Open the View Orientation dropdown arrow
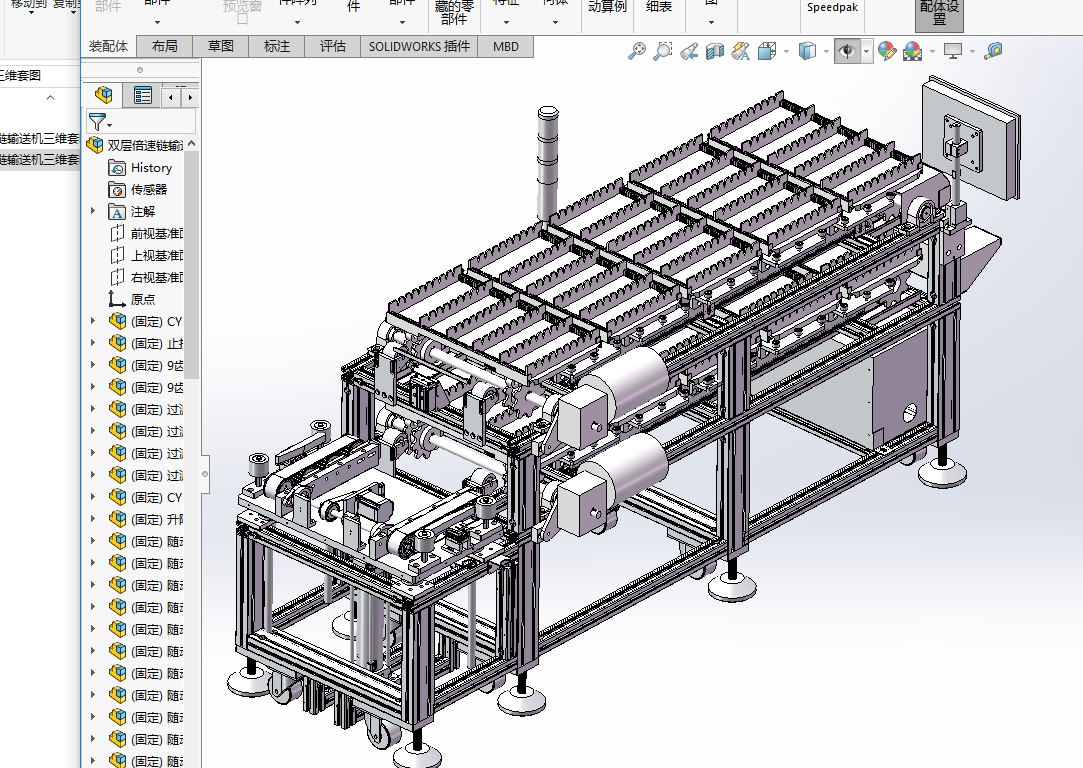This screenshot has width=1083, height=768. coord(786,51)
